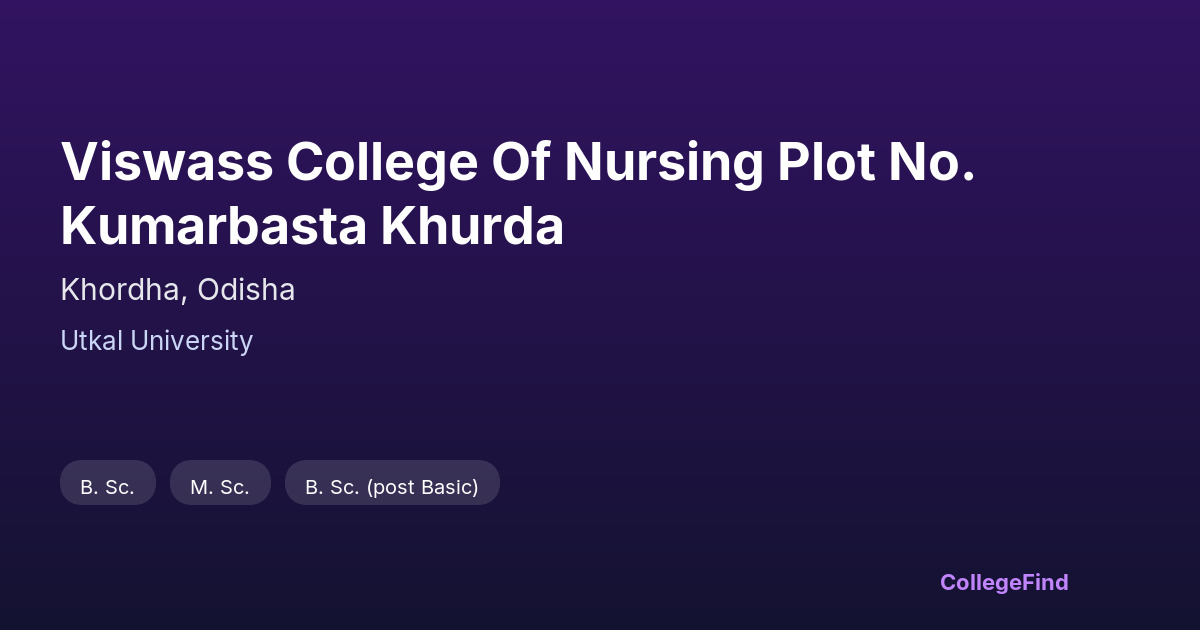Image resolution: width=1200 pixels, height=630 pixels.
Task: Click the word "Utkal" in the affiliation line
Action: (92, 341)
